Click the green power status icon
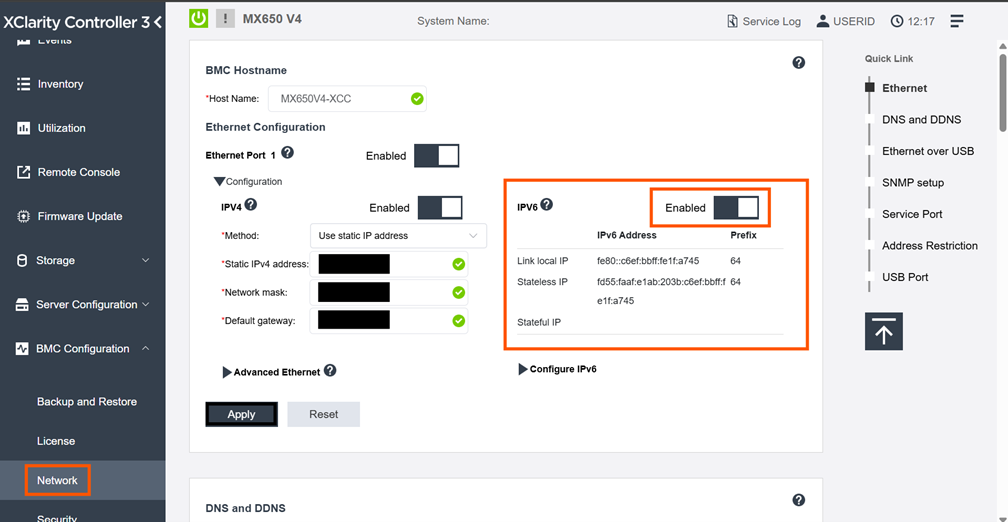Image resolution: width=1008 pixels, height=522 pixels. (198, 19)
